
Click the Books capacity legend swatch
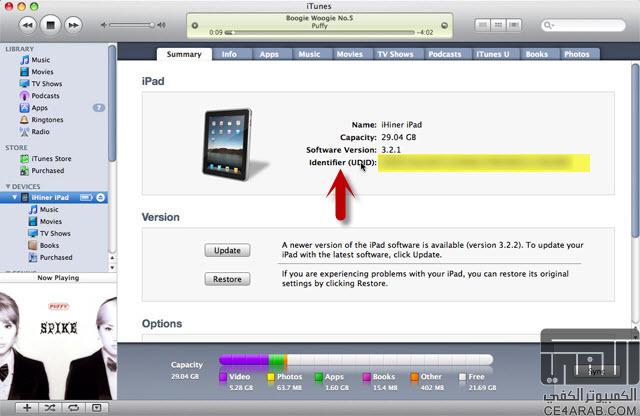pos(367,377)
